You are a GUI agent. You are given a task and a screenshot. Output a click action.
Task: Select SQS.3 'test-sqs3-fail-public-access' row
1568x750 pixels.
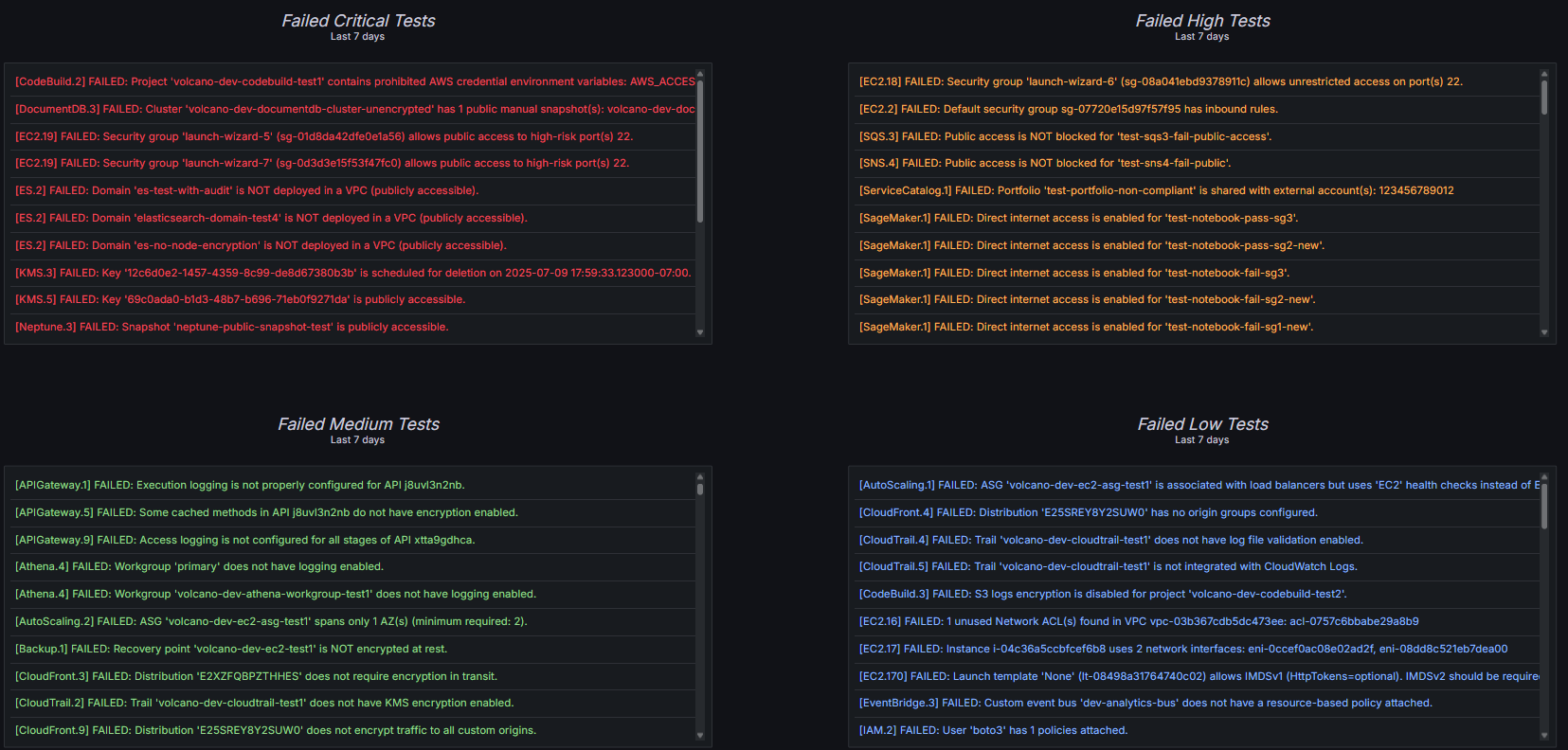tap(1195, 136)
